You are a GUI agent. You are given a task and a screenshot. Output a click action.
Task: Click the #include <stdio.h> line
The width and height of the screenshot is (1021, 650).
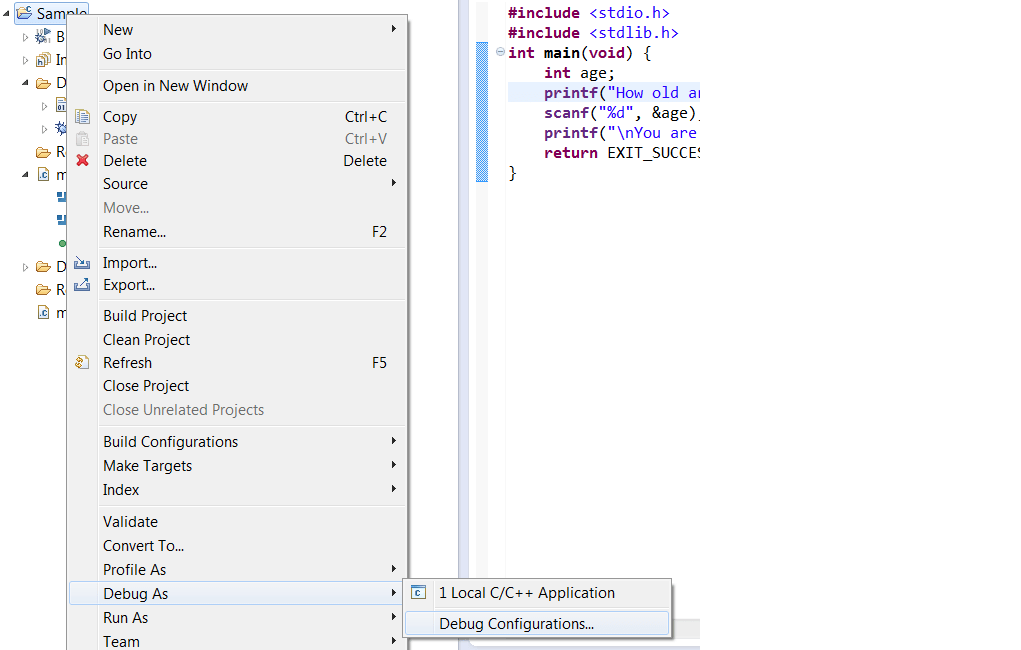589,13
